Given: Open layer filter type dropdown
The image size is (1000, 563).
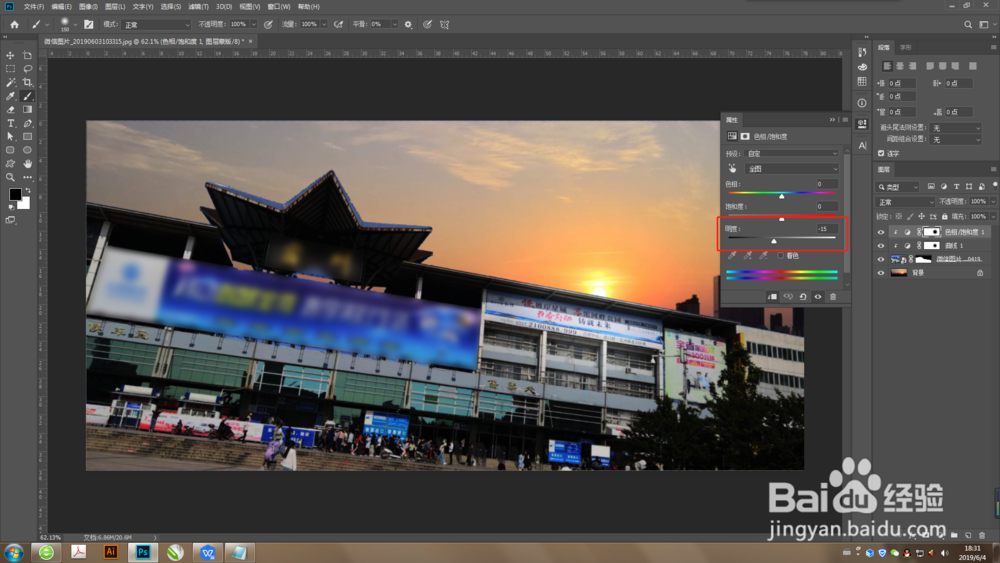Looking at the screenshot, I should [898, 187].
